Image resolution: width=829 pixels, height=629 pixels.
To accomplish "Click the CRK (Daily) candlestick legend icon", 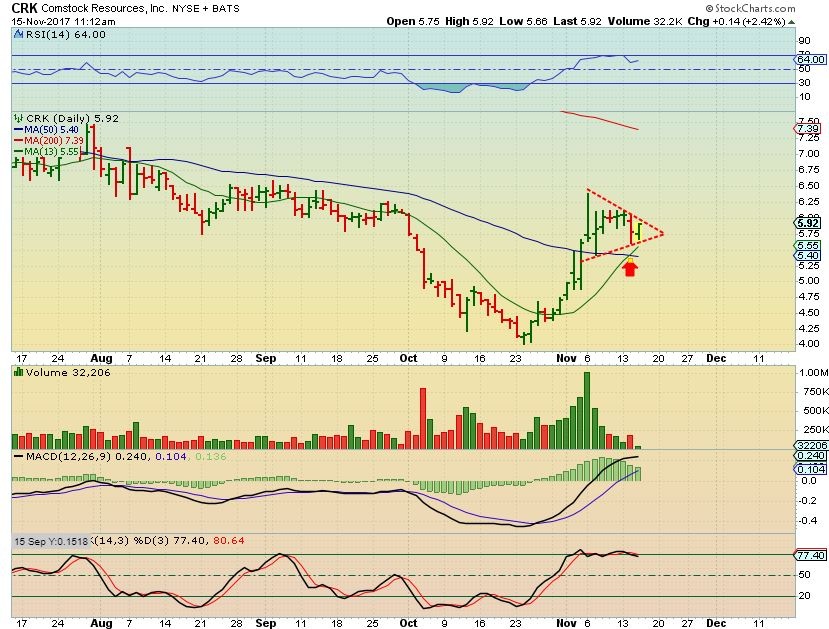I will pyautogui.click(x=15, y=117).
